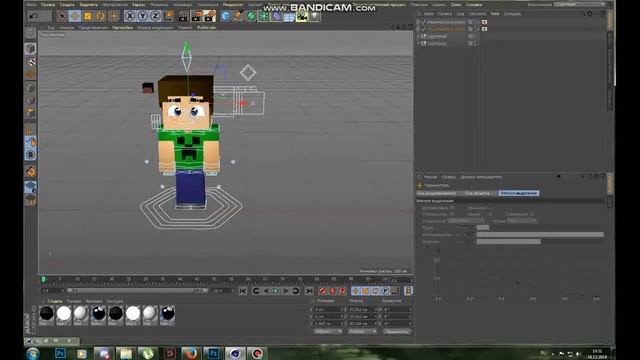Toggle Z axis lock
The height and width of the screenshot is (360, 640).
pos(156,16)
